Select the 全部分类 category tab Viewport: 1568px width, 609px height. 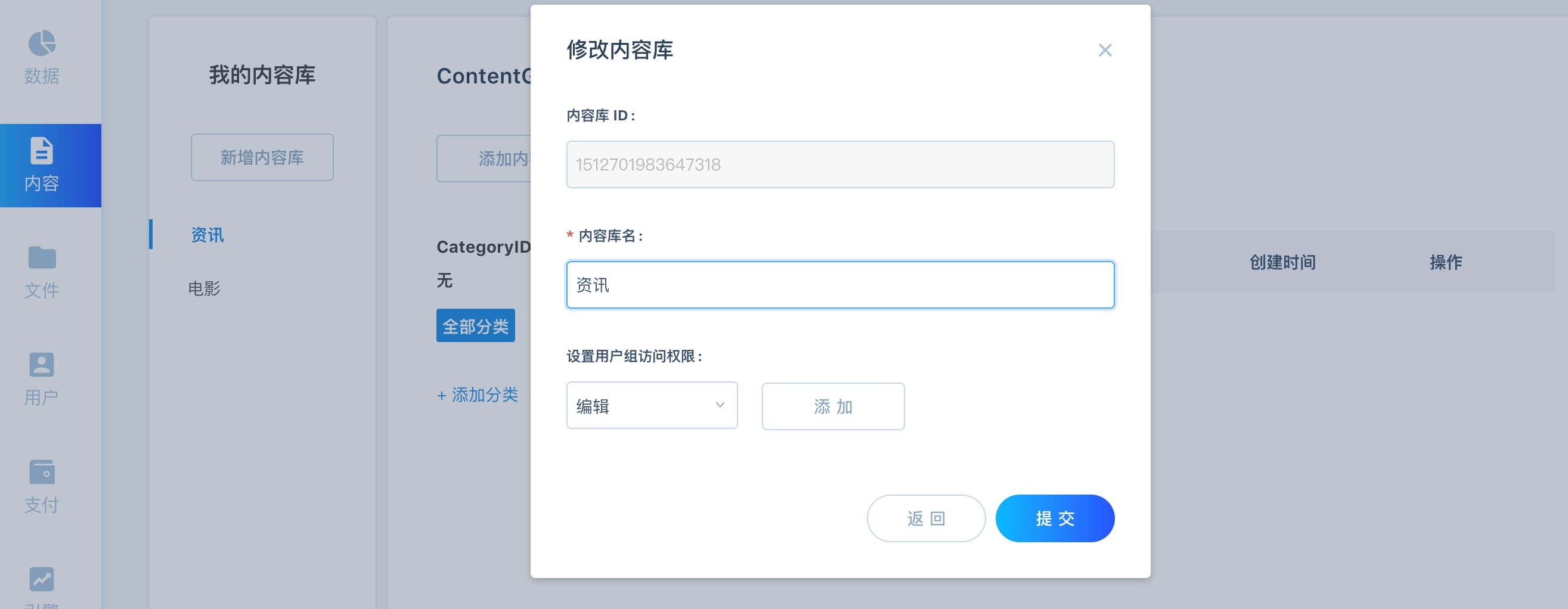[x=475, y=326]
